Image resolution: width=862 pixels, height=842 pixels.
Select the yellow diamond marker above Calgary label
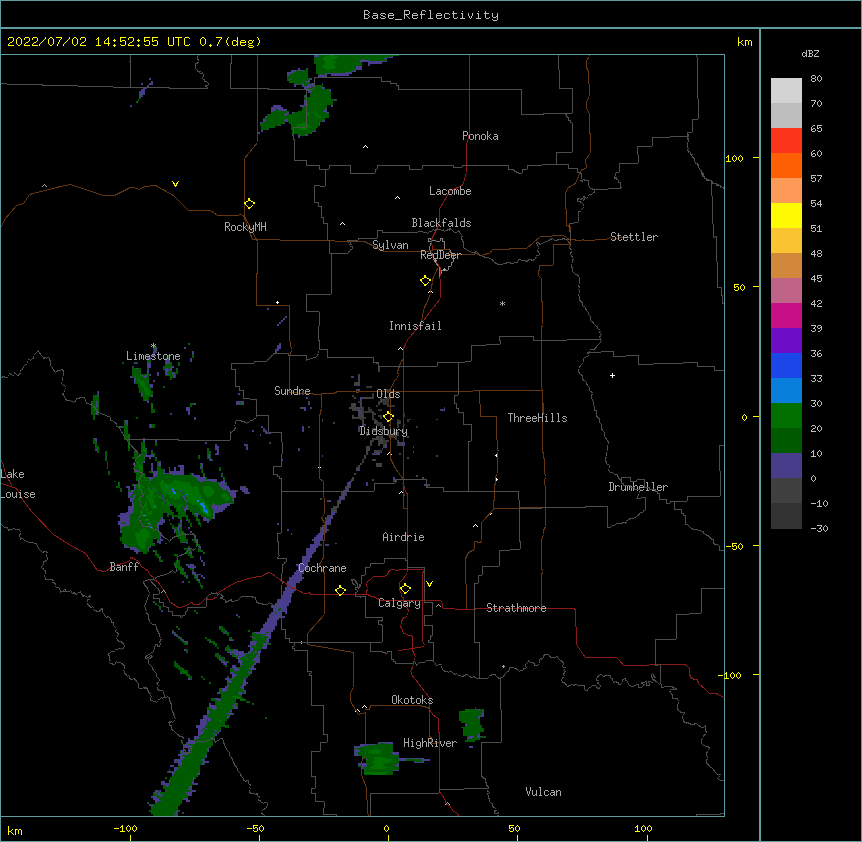[x=405, y=589]
